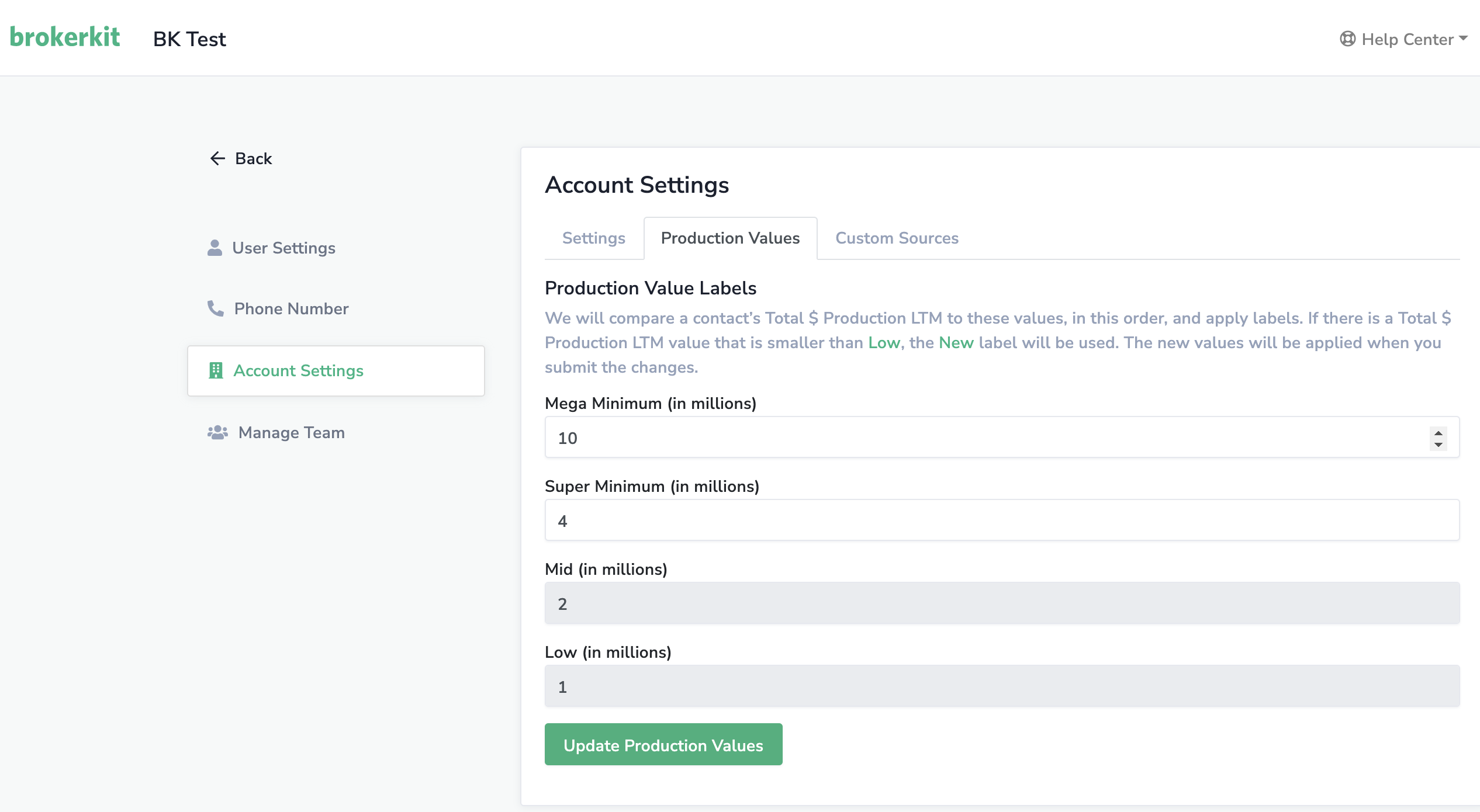Click the User Settings person icon
This screenshot has height=812, width=1480.
(215, 248)
